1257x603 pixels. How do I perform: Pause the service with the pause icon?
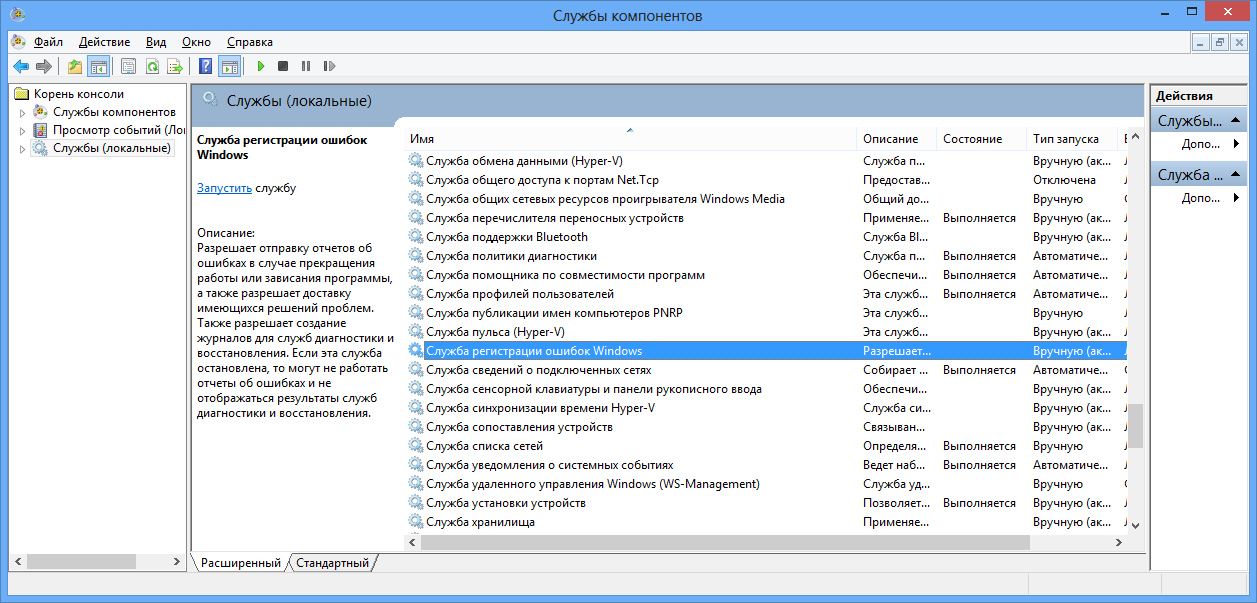click(x=306, y=67)
